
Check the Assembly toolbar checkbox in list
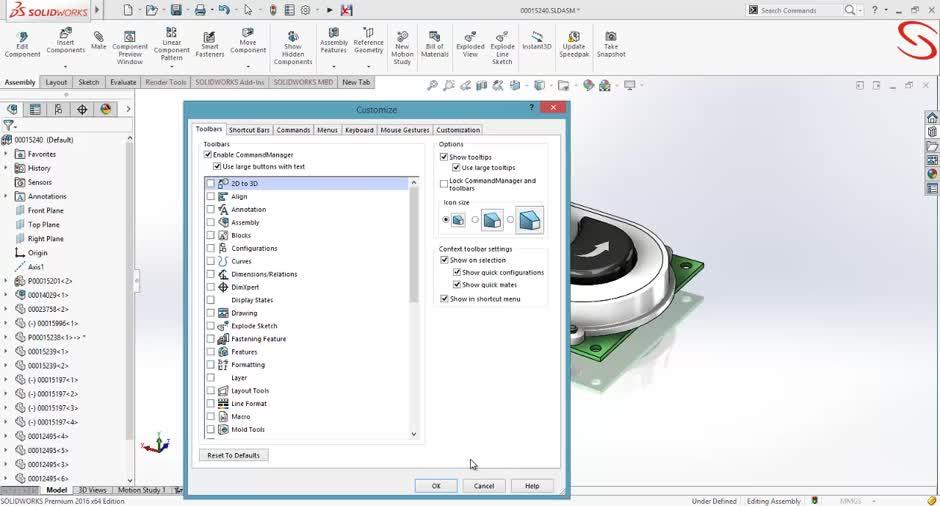pos(211,222)
